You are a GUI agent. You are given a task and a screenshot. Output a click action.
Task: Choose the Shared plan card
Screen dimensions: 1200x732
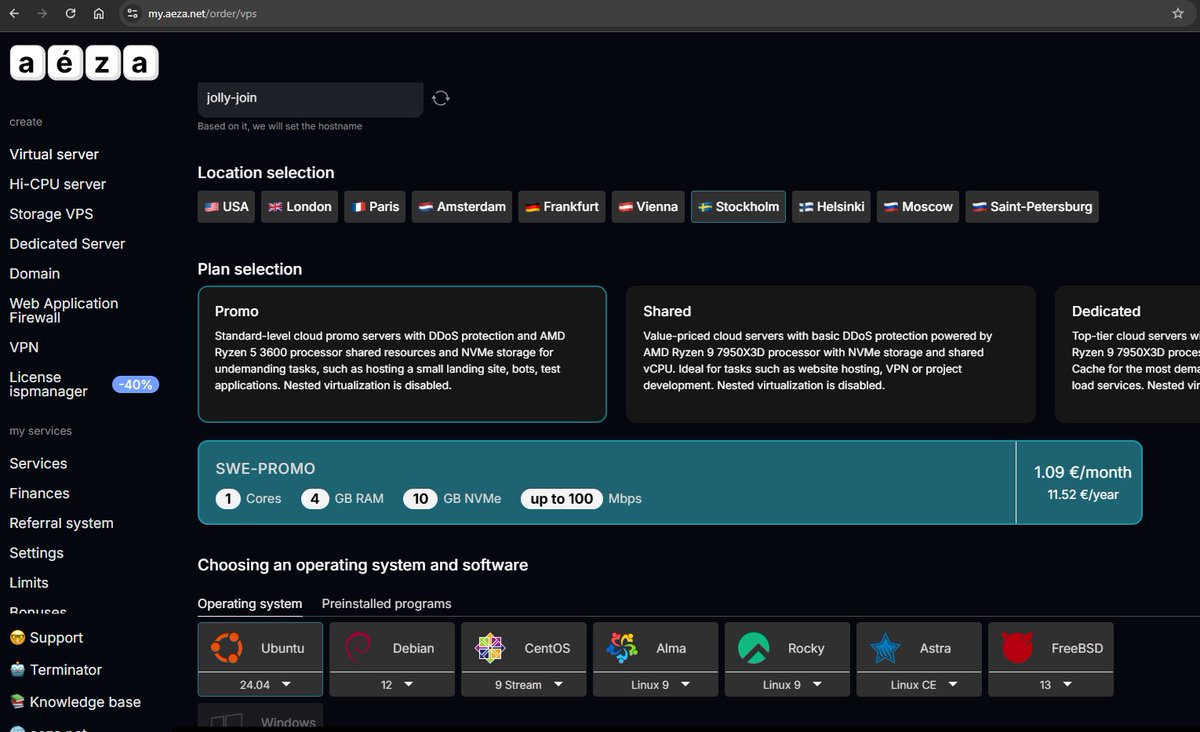831,354
